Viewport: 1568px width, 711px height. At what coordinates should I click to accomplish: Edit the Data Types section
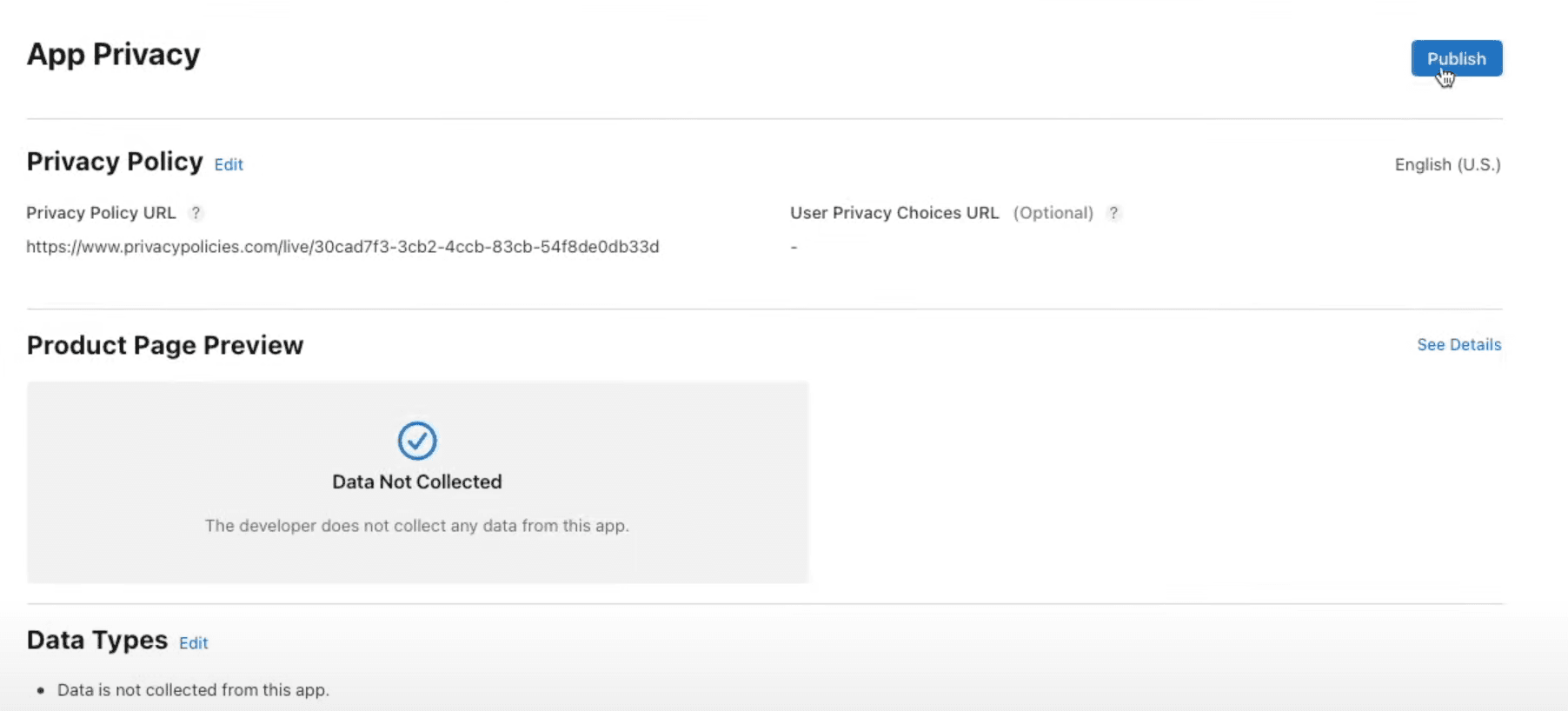(193, 643)
